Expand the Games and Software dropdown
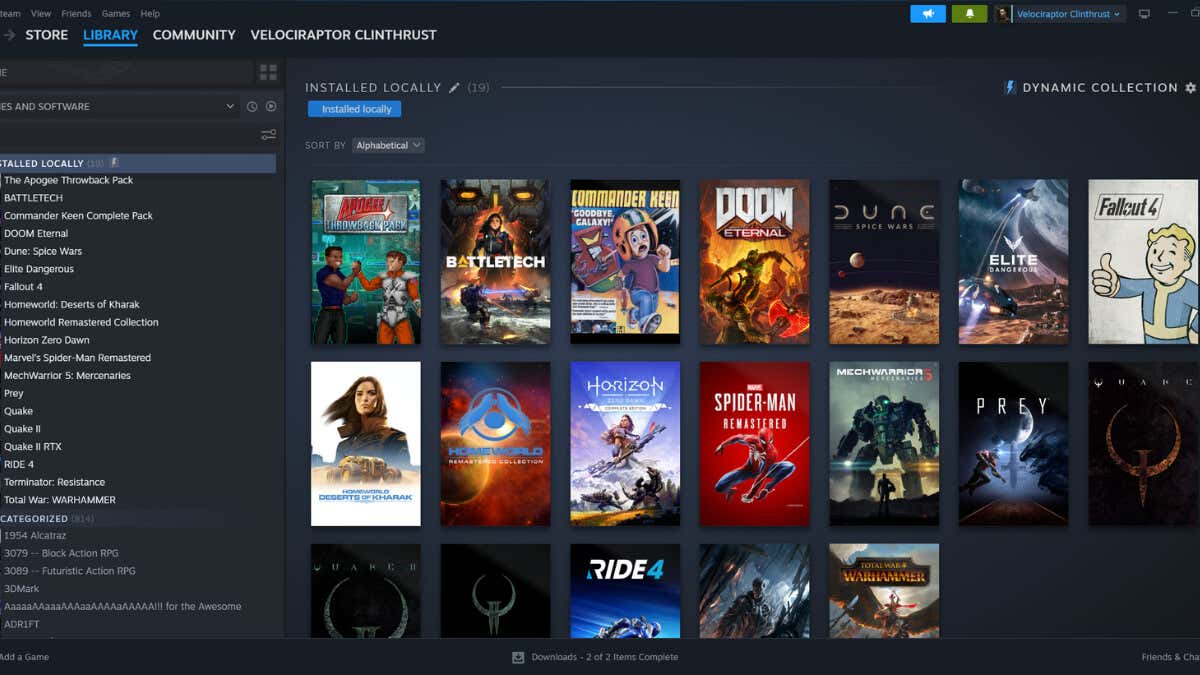1200x675 pixels. [229, 106]
